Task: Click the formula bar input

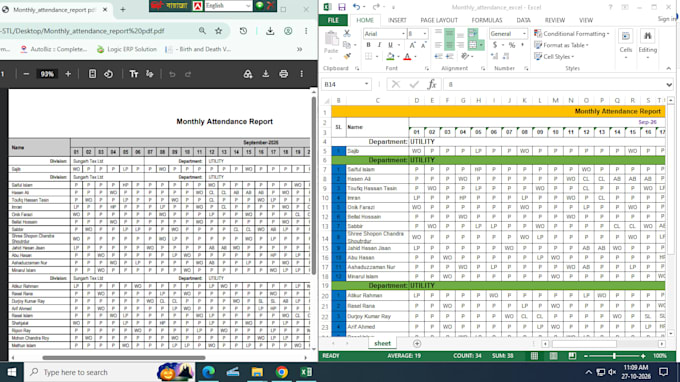Action: coord(553,85)
